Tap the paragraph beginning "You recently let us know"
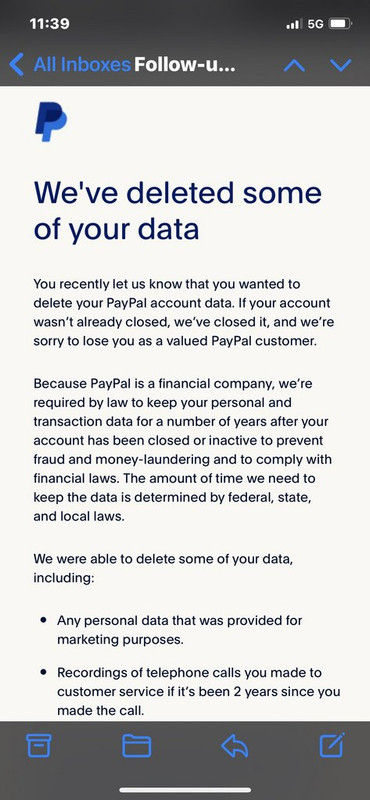 pos(182,312)
